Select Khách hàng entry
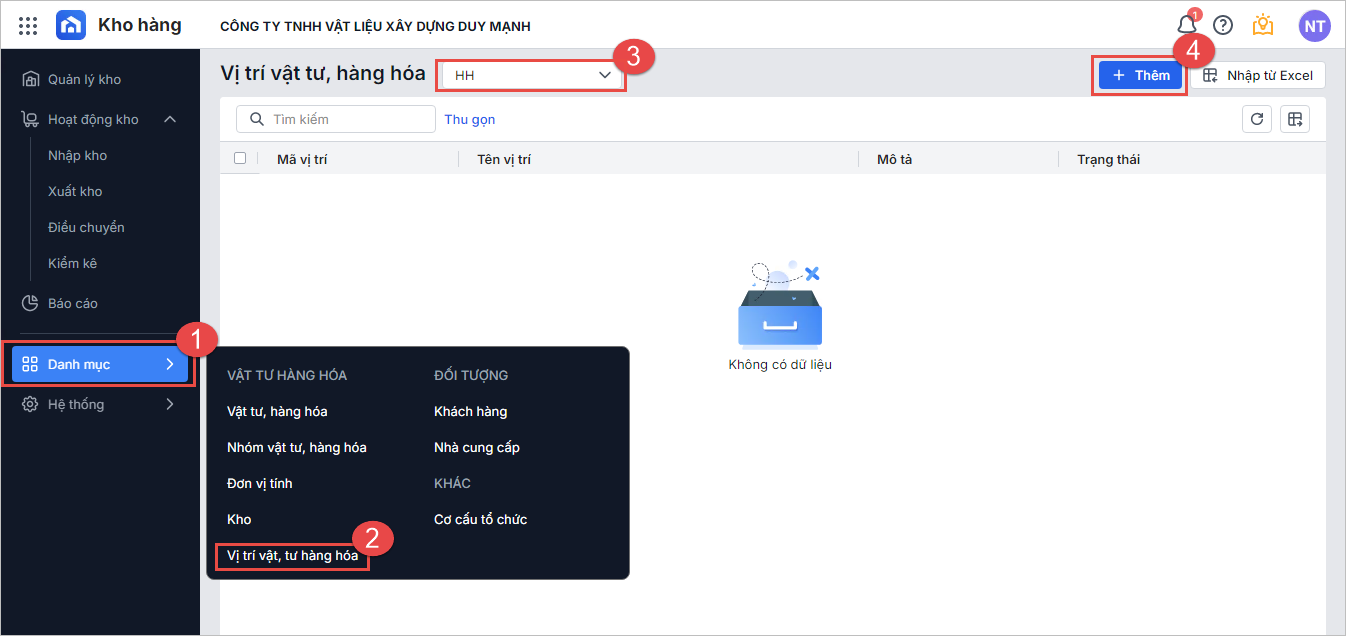The image size is (1346, 636). [x=470, y=411]
